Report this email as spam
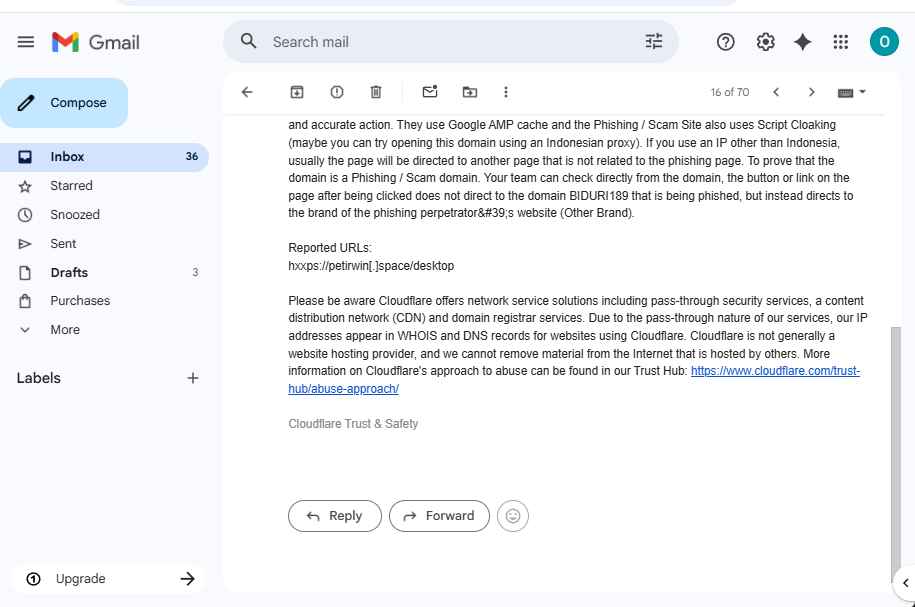Viewport: 915px width, 607px height. pos(337,92)
